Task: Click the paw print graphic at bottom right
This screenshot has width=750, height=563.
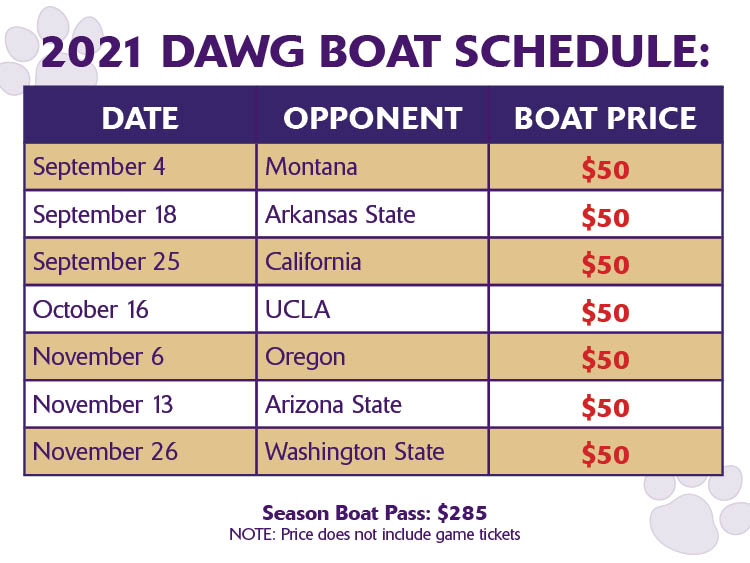Action: tap(697, 509)
